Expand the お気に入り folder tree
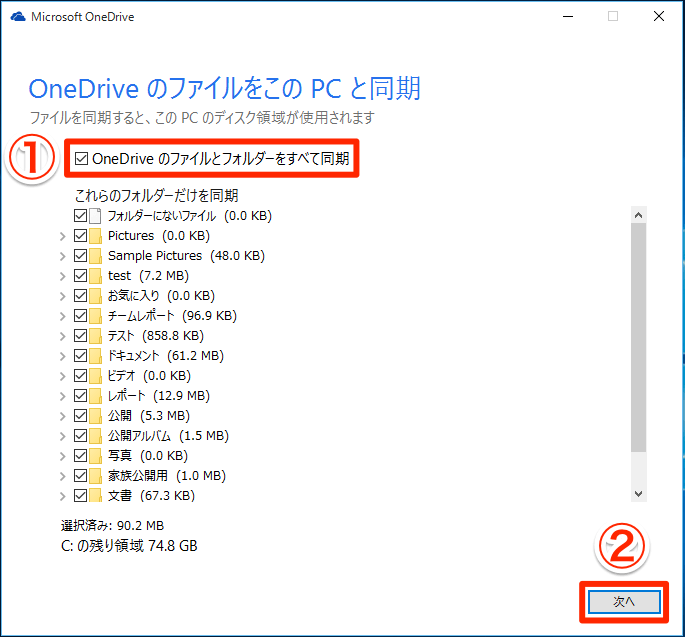685x637 pixels. click(62, 297)
